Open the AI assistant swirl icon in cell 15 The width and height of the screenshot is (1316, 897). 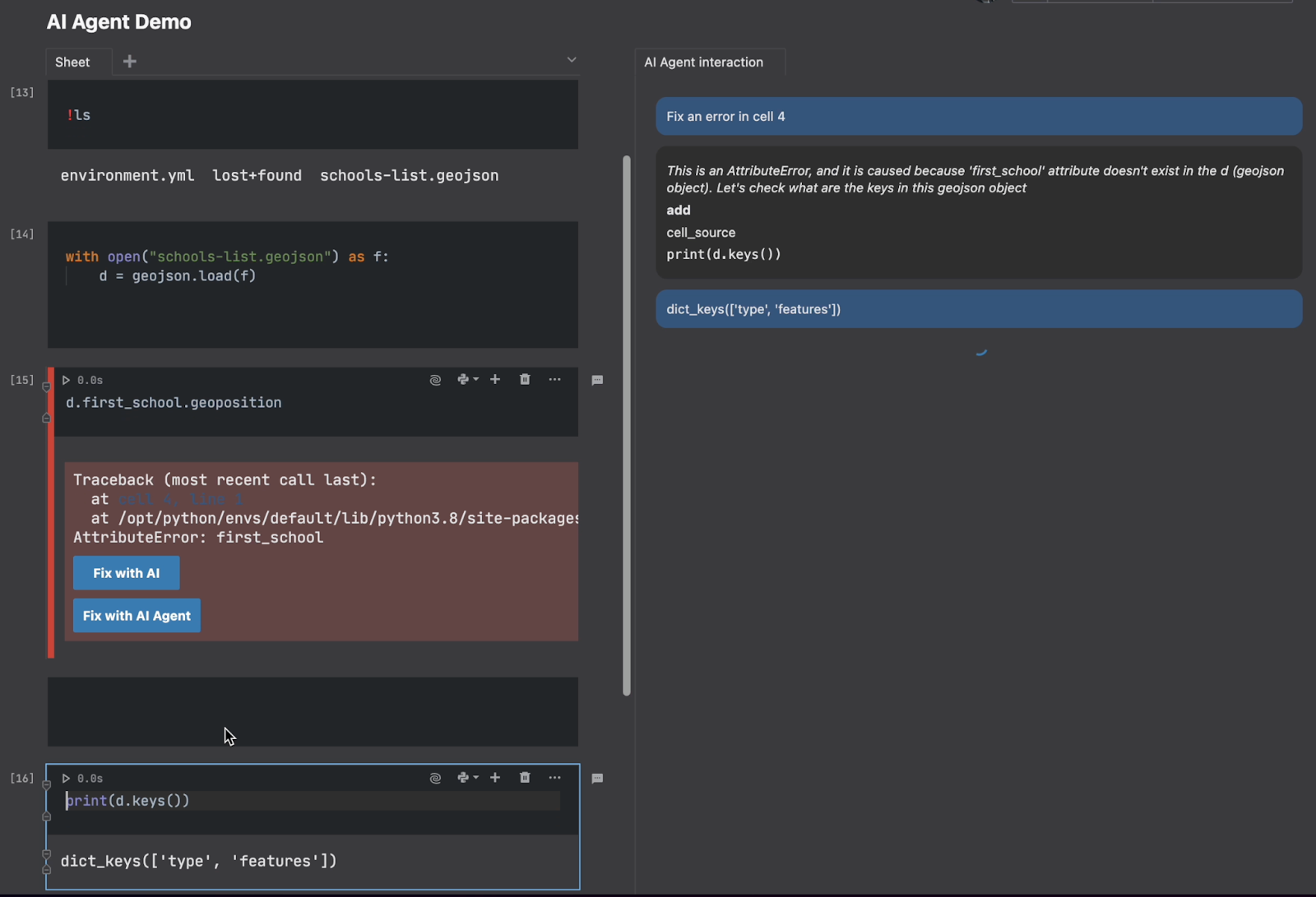click(x=435, y=380)
